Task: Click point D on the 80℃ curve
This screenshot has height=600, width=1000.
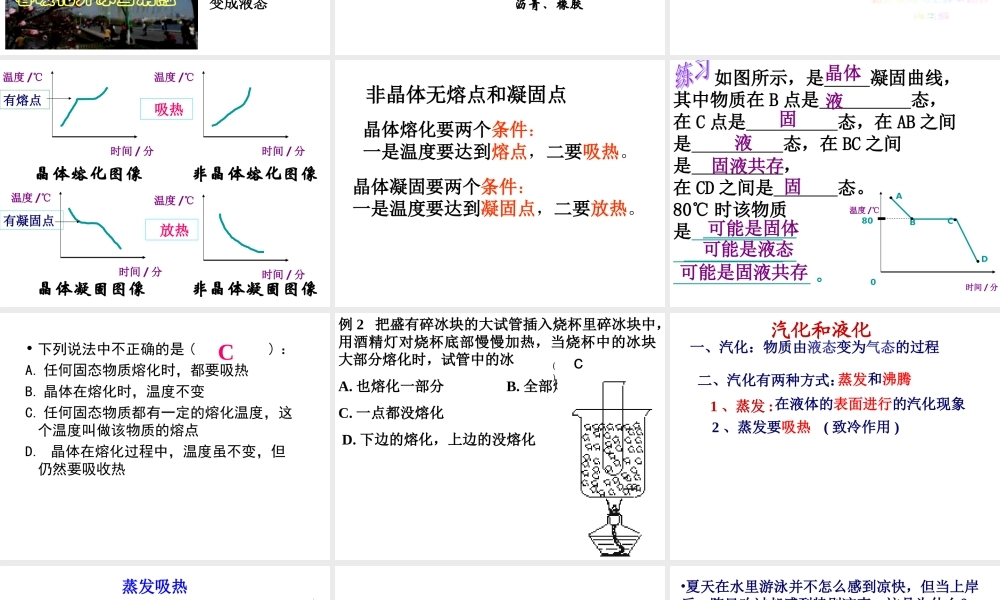Action: 978,261
